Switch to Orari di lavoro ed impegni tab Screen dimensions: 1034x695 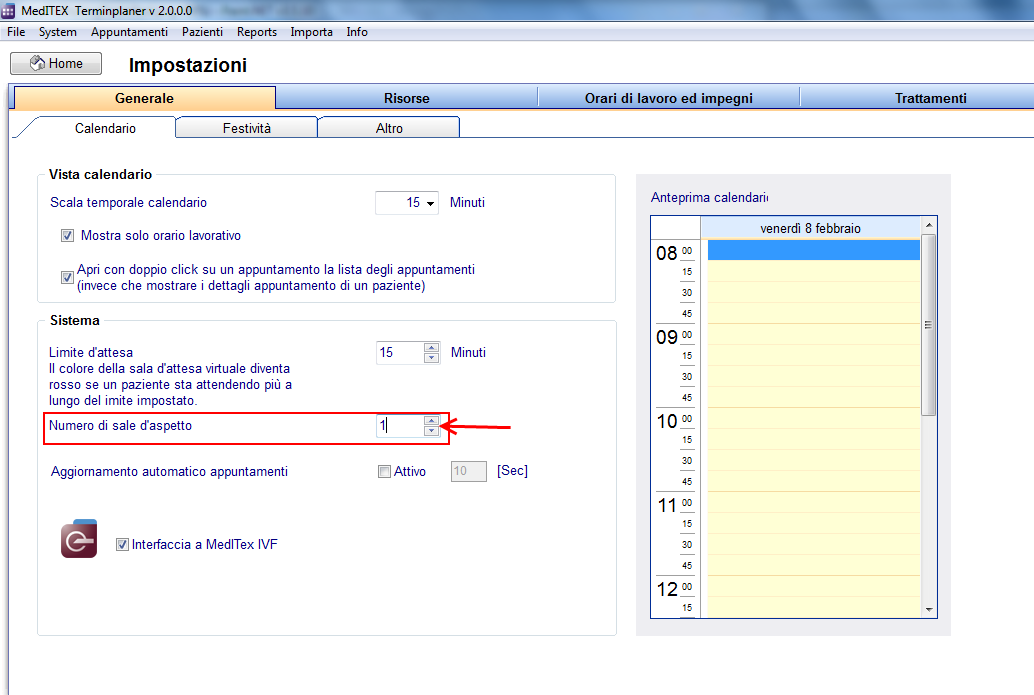click(x=669, y=98)
